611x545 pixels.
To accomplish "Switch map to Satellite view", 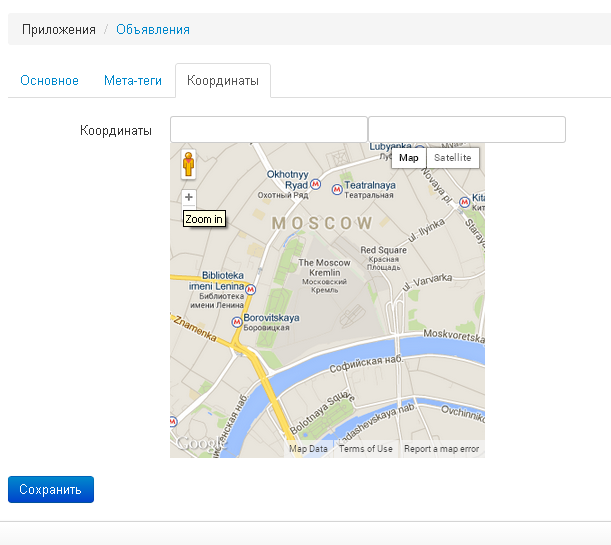I will [453, 158].
